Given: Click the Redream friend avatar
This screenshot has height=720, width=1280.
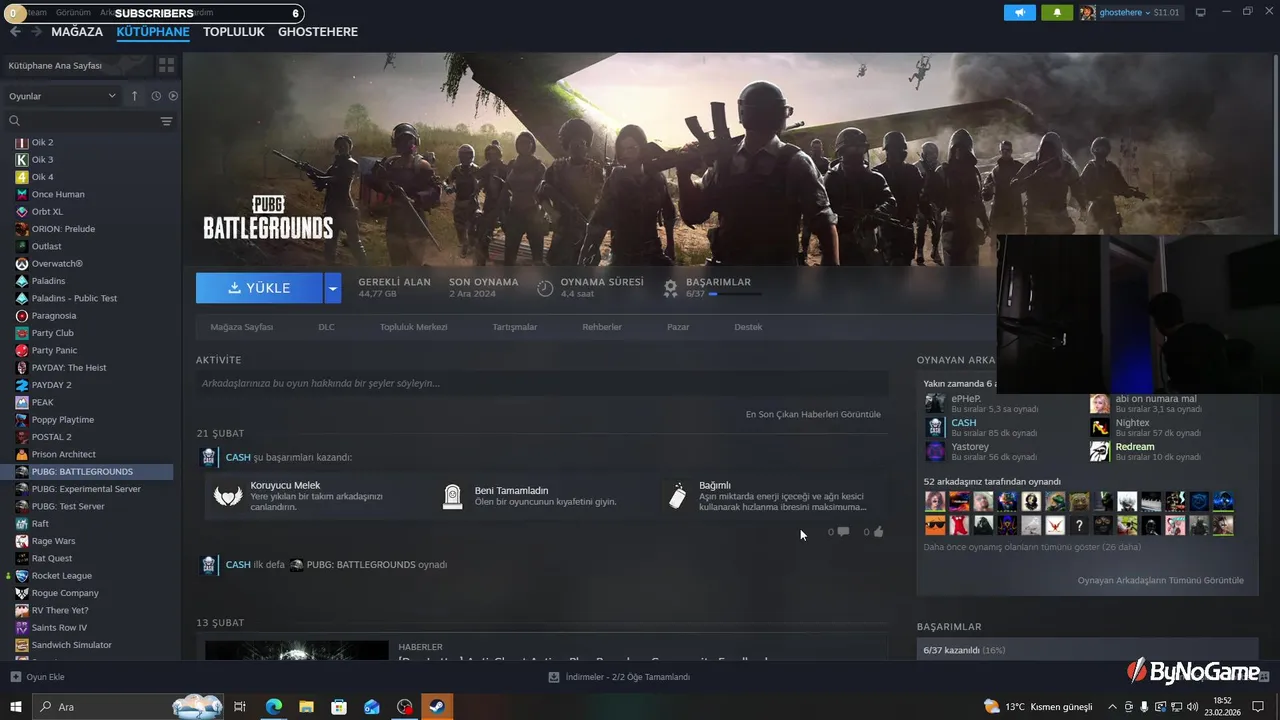Looking at the screenshot, I should 1099,452.
